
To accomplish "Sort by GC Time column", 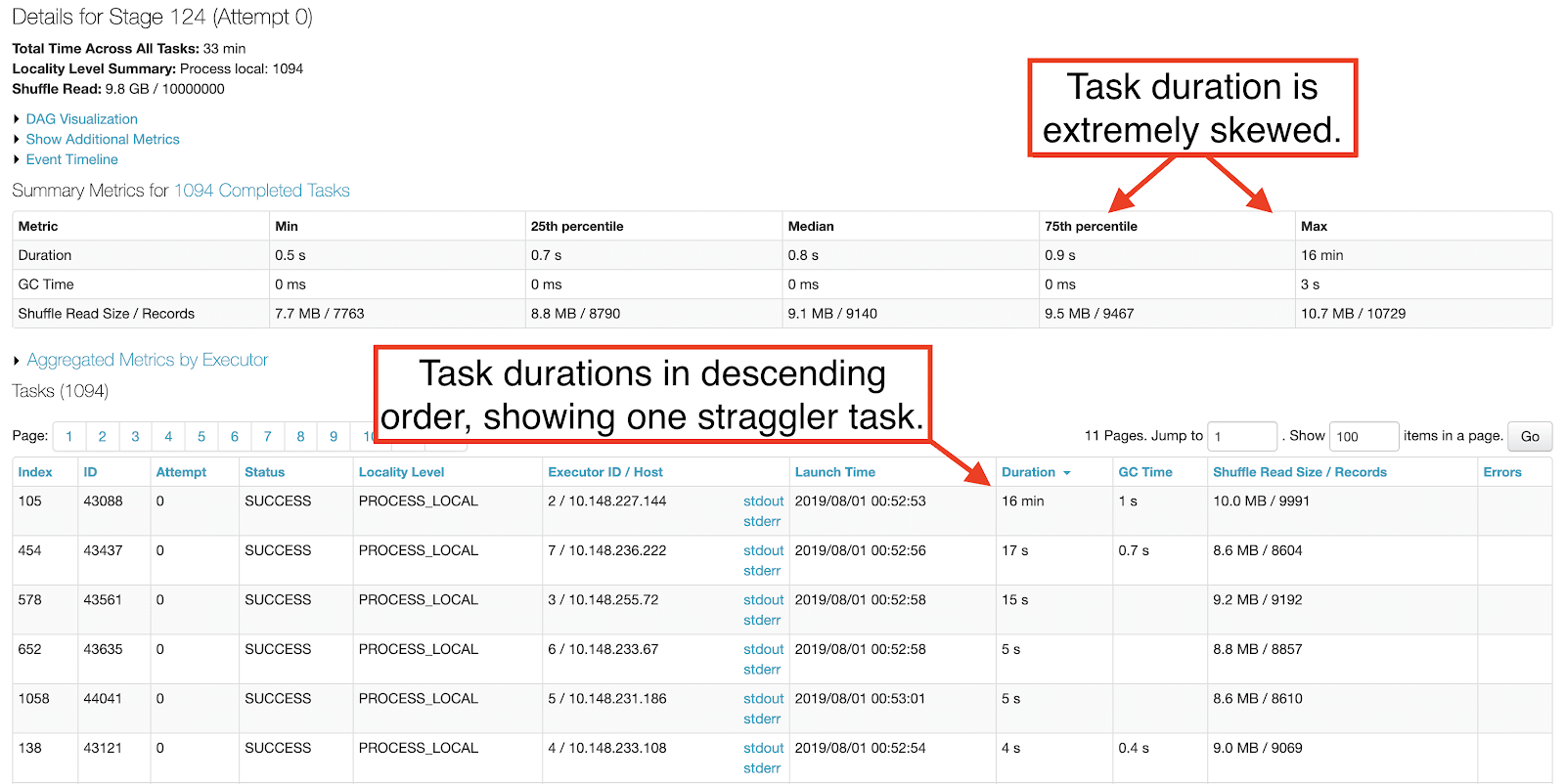I will click(x=1144, y=472).
